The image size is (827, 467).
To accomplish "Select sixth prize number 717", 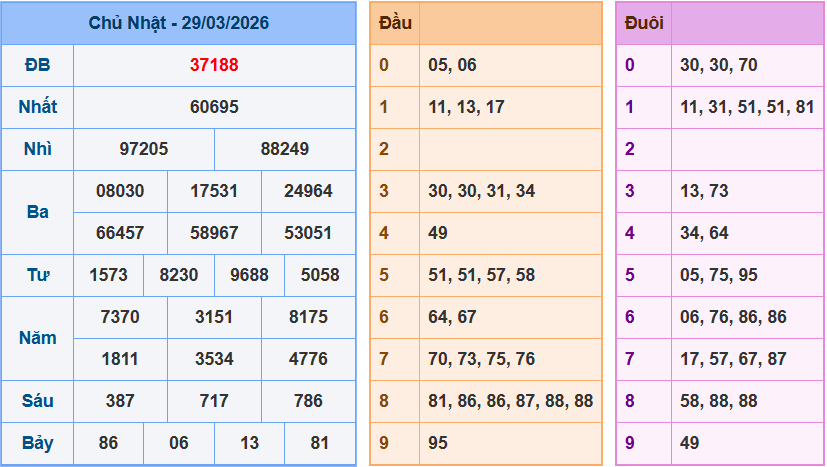I will point(214,401).
